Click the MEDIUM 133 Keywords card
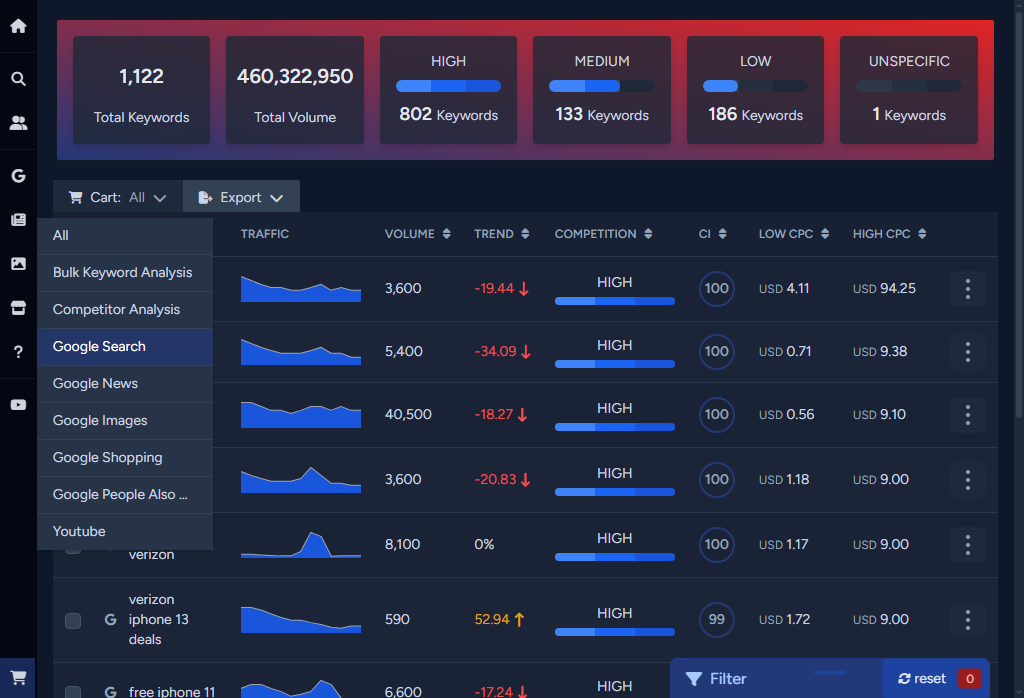This screenshot has width=1024, height=698. (x=601, y=90)
